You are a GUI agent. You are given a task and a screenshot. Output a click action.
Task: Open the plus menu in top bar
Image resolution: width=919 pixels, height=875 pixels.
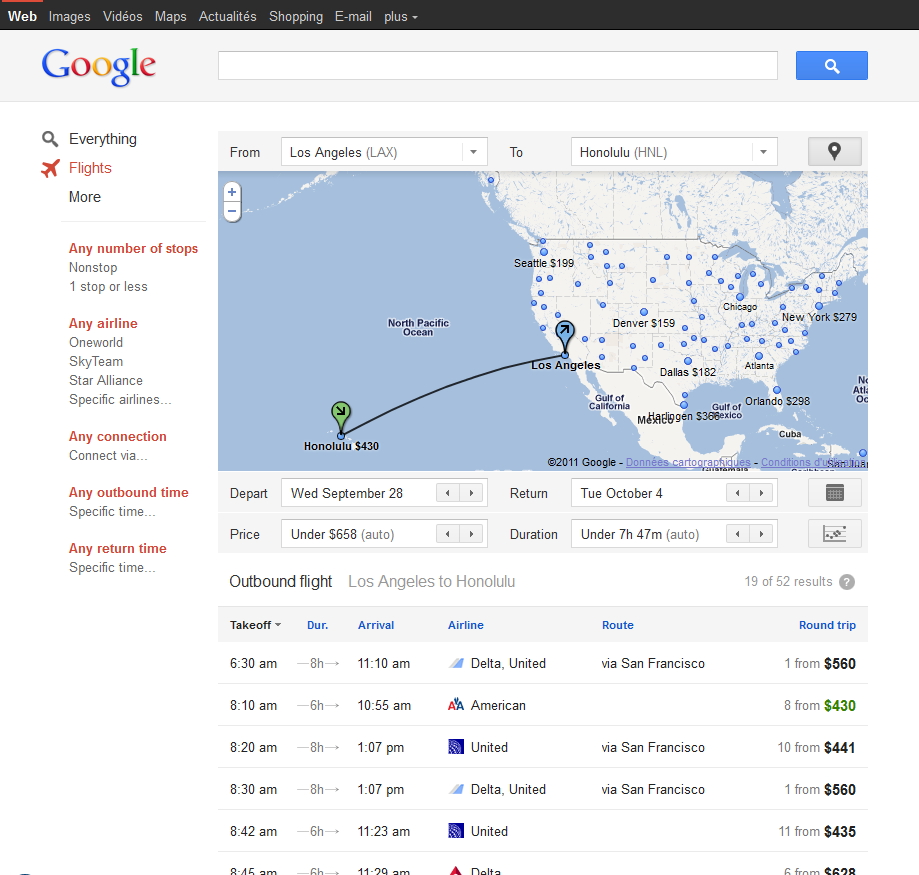[400, 17]
